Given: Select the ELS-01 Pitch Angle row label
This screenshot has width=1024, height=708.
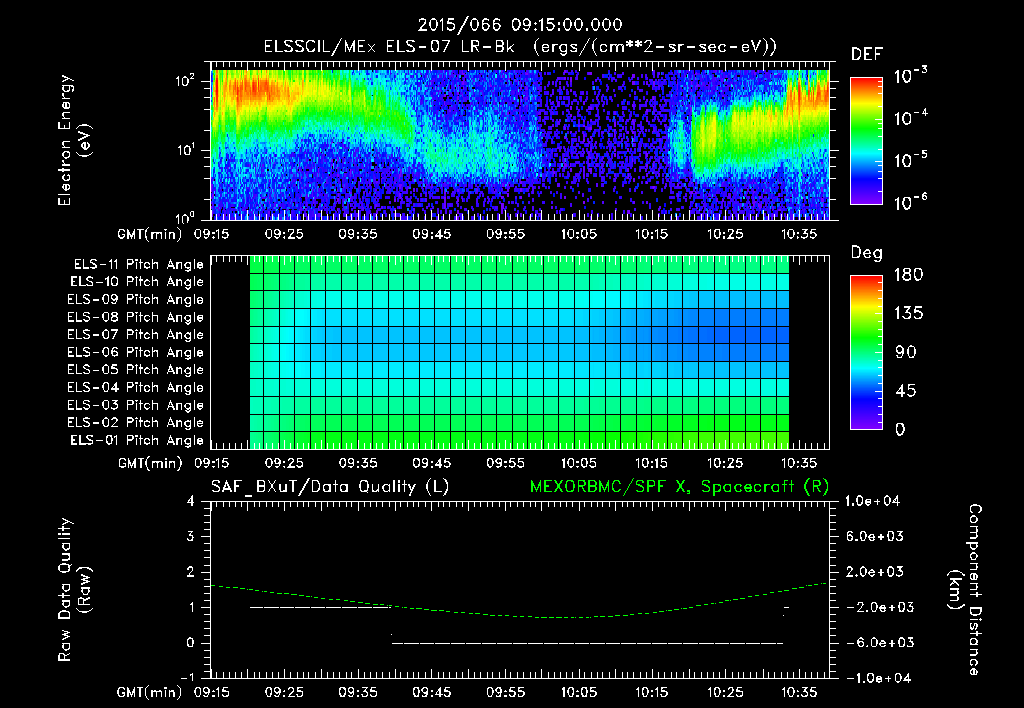Looking at the screenshot, I should tap(137, 440).
